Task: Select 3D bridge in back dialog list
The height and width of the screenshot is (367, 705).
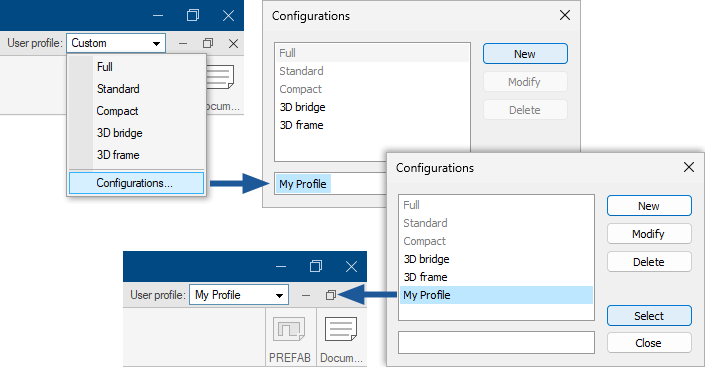Action: pyautogui.click(x=372, y=107)
